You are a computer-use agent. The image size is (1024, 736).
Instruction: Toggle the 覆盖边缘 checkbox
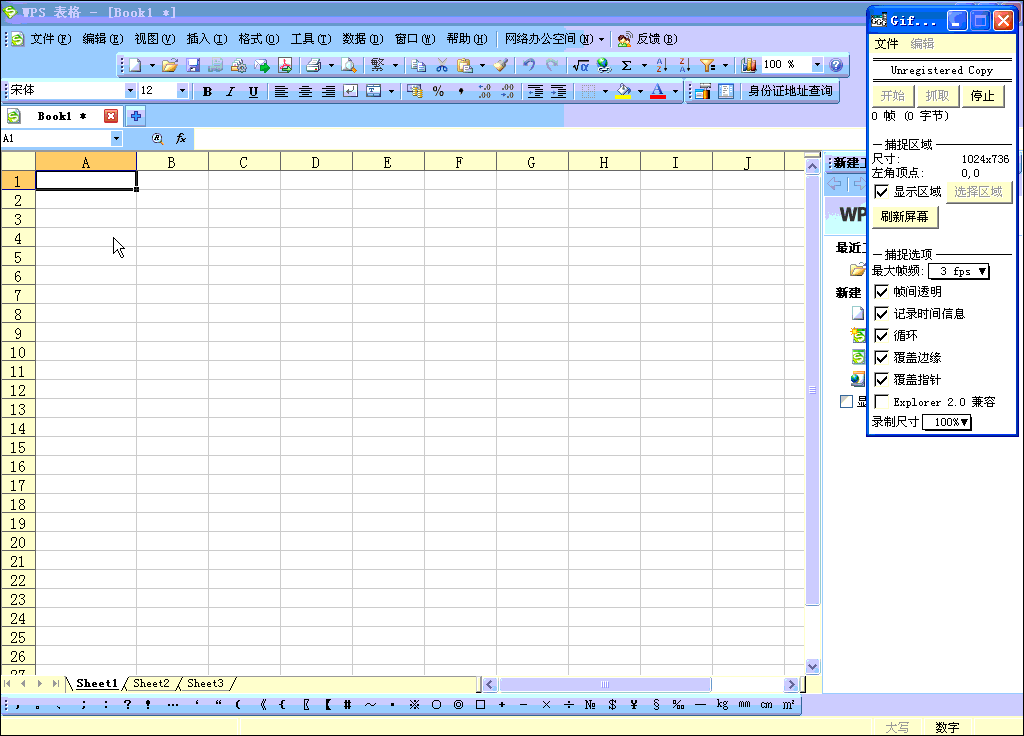pos(882,357)
